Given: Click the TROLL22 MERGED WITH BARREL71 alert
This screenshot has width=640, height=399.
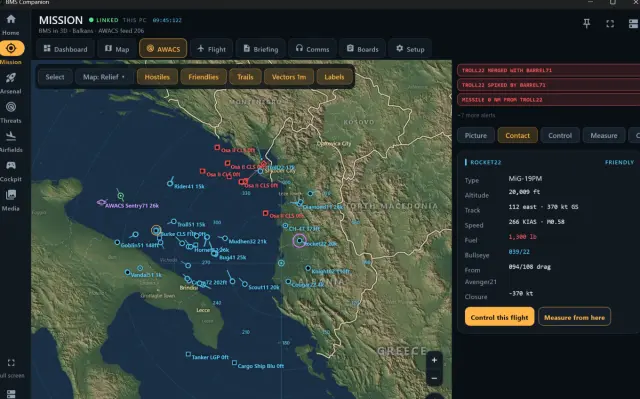Looking at the screenshot, I should pos(549,70).
